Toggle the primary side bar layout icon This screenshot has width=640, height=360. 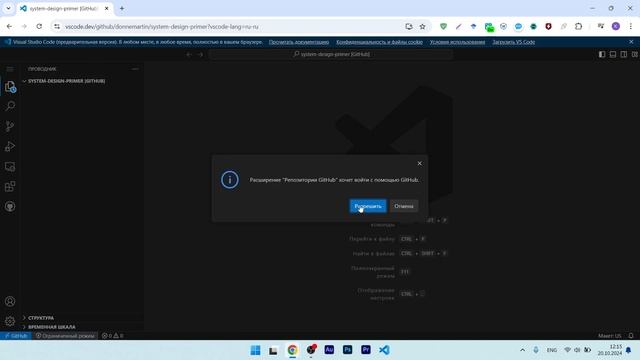click(x=602, y=54)
